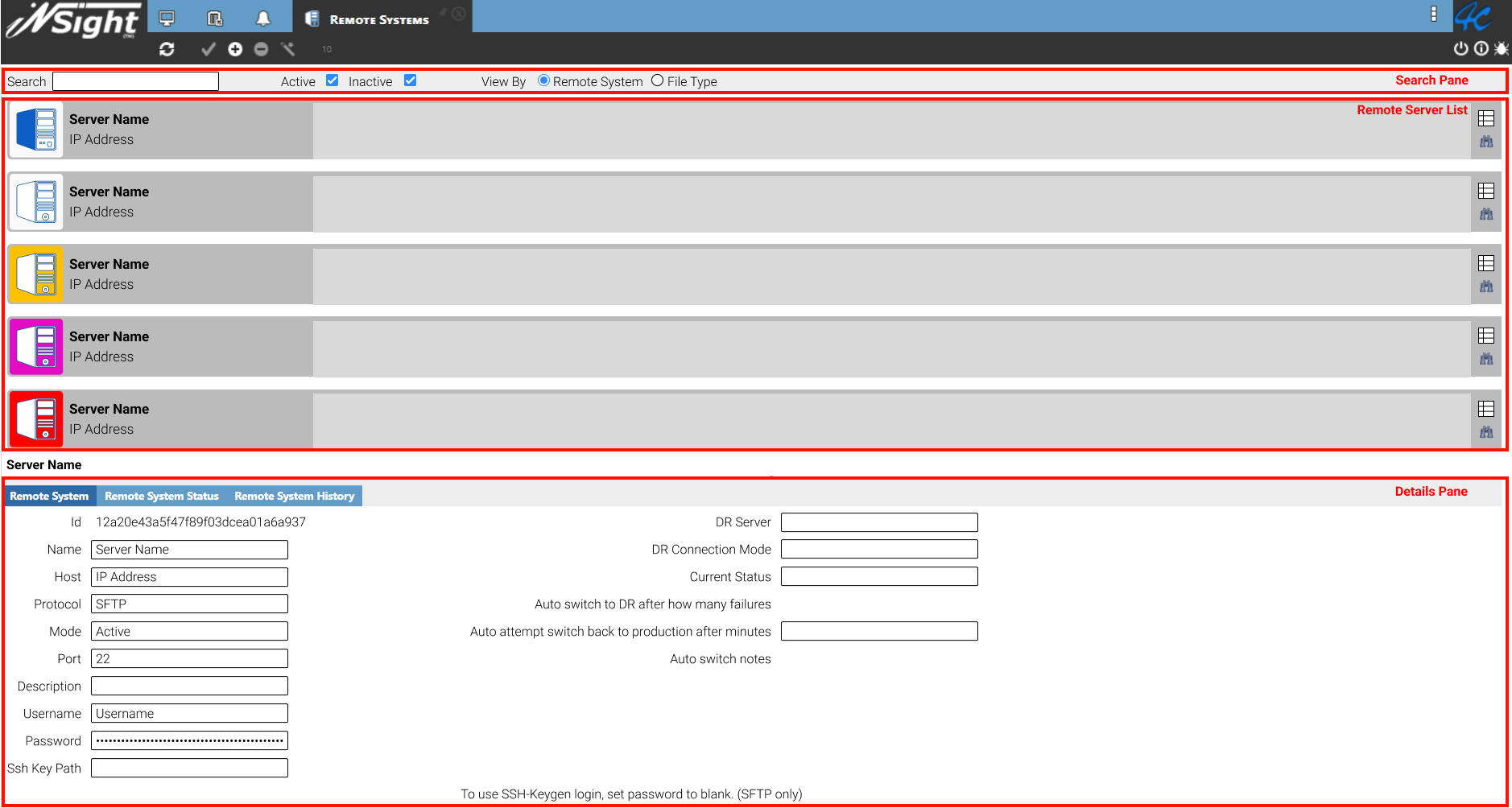This screenshot has width=1512, height=808.
Task: Open the vertical three-dot menu
Action: click(1434, 14)
